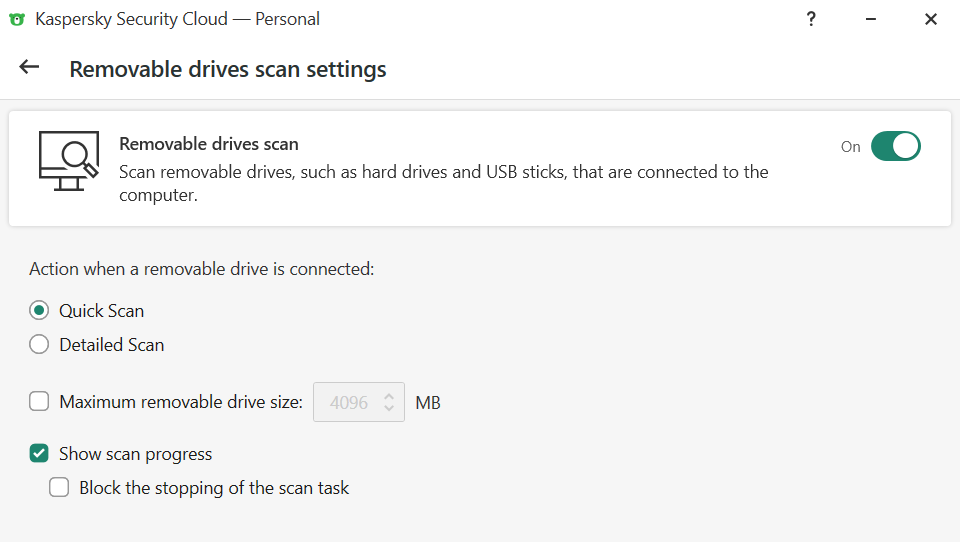Click the Removable drives scan title text
Image resolution: width=960 pixels, height=542 pixels.
pyautogui.click(x=208, y=144)
